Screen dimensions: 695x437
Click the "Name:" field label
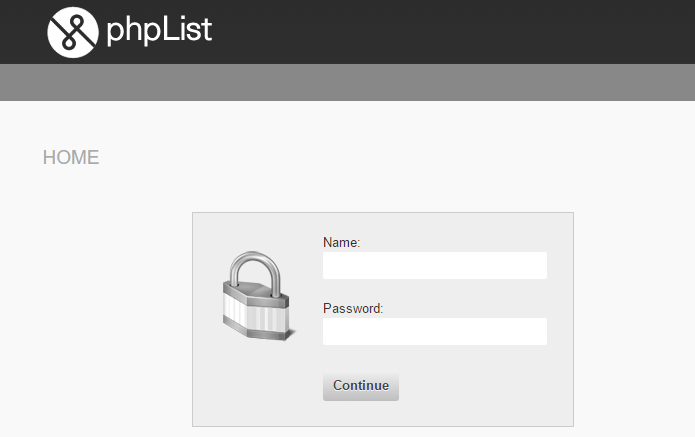341,242
